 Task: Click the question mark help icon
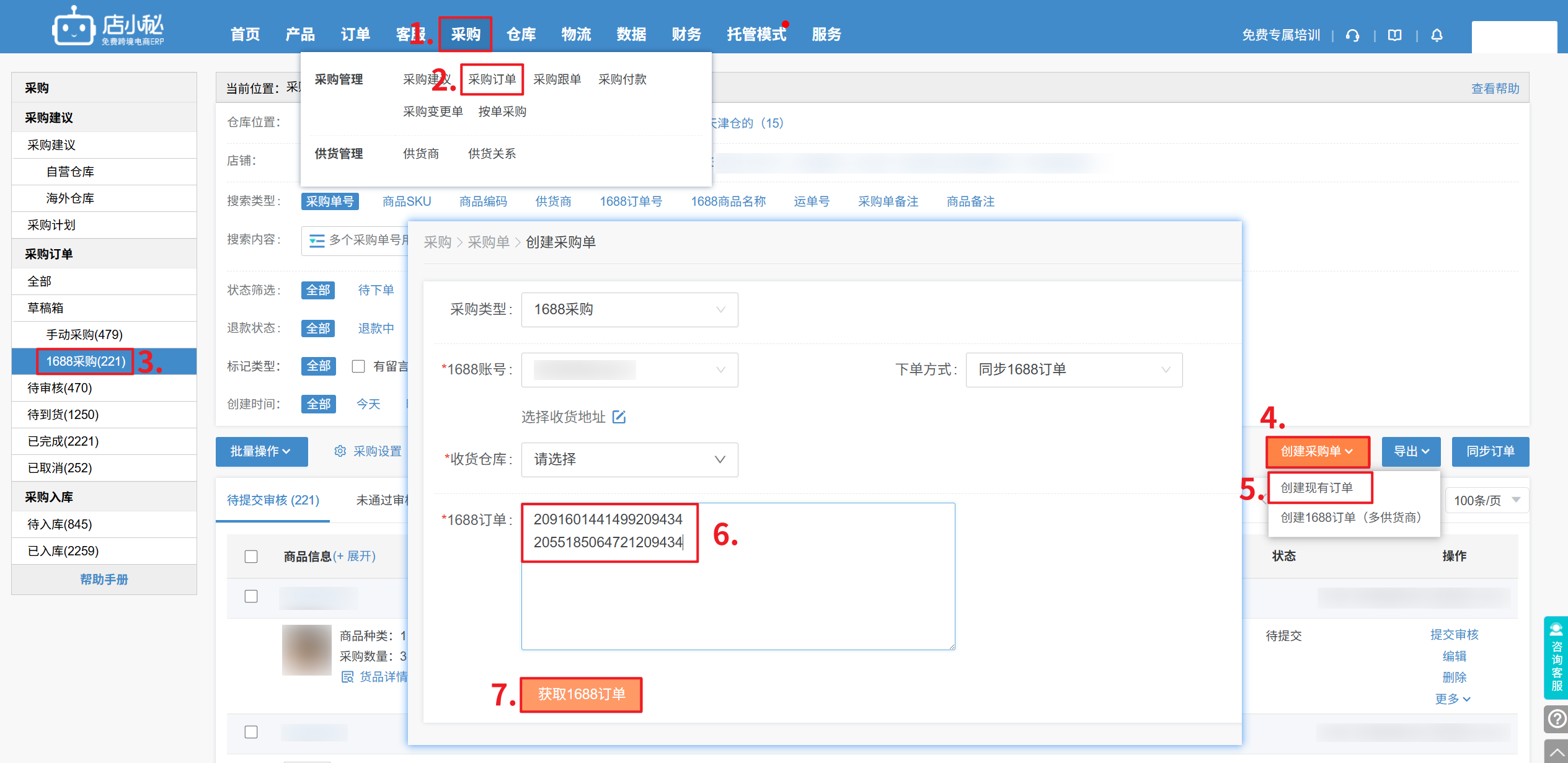(x=1556, y=719)
